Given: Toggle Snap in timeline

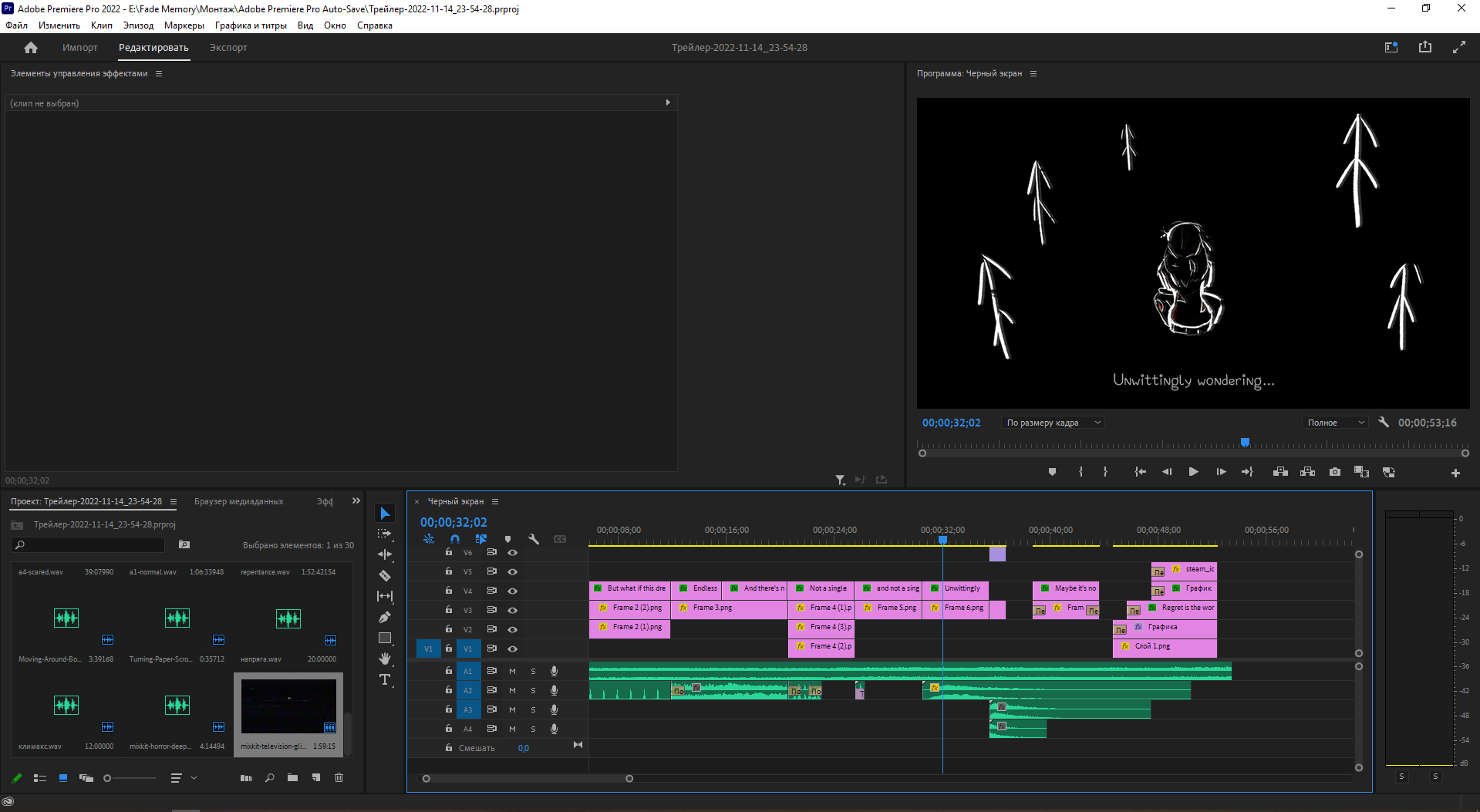Looking at the screenshot, I should click(x=455, y=539).
